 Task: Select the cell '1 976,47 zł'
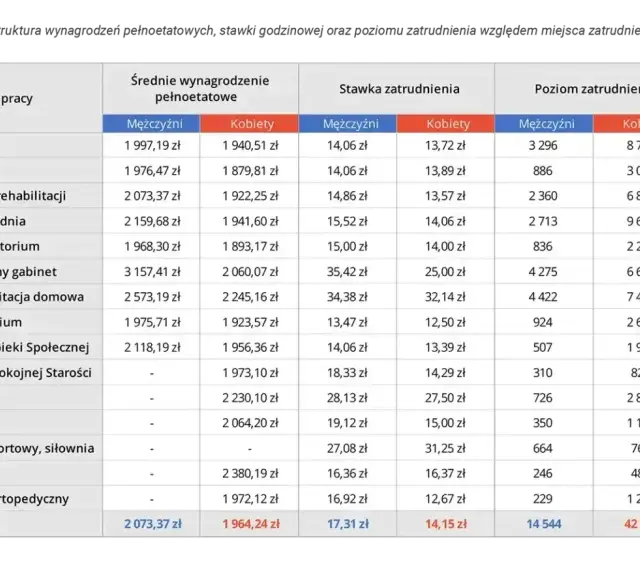(x=152, y=171)
